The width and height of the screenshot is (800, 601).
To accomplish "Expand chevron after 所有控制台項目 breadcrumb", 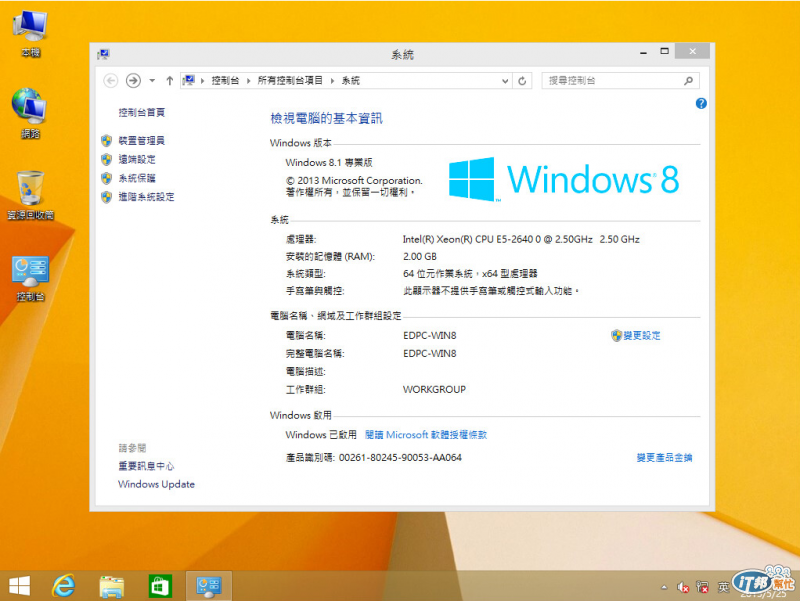I will [332, 81].
